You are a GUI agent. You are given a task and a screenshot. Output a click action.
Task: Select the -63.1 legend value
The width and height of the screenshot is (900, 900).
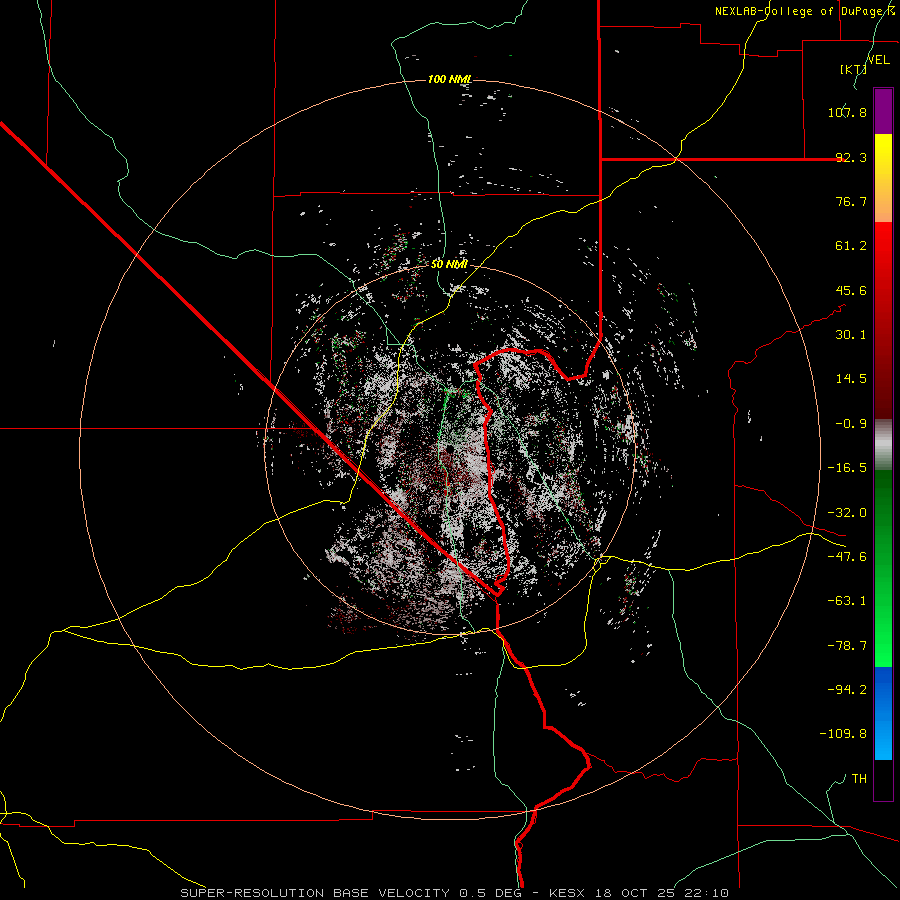847,601
